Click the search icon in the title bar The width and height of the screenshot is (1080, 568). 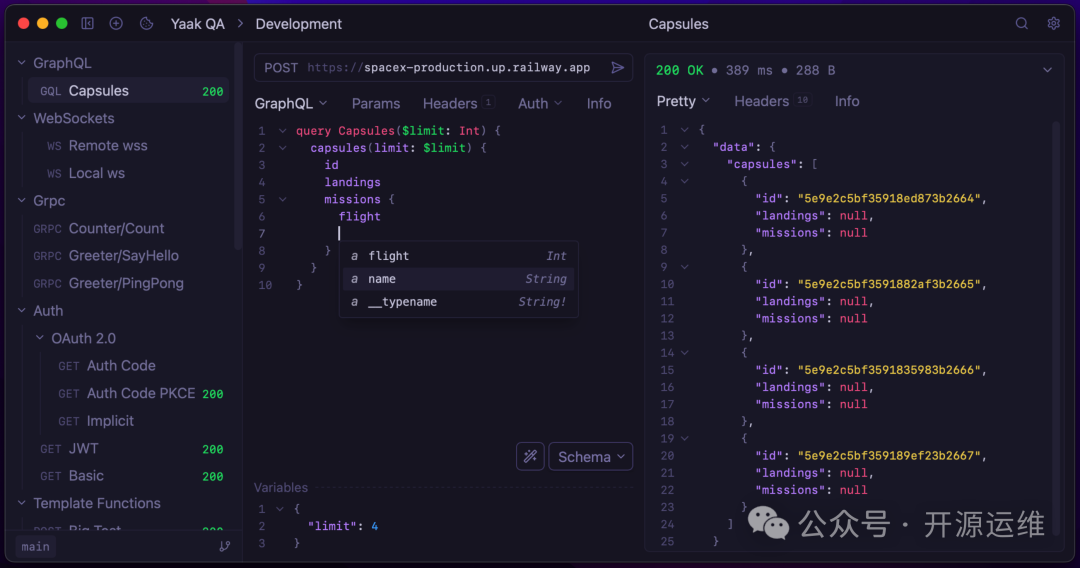coord(1021,23)
